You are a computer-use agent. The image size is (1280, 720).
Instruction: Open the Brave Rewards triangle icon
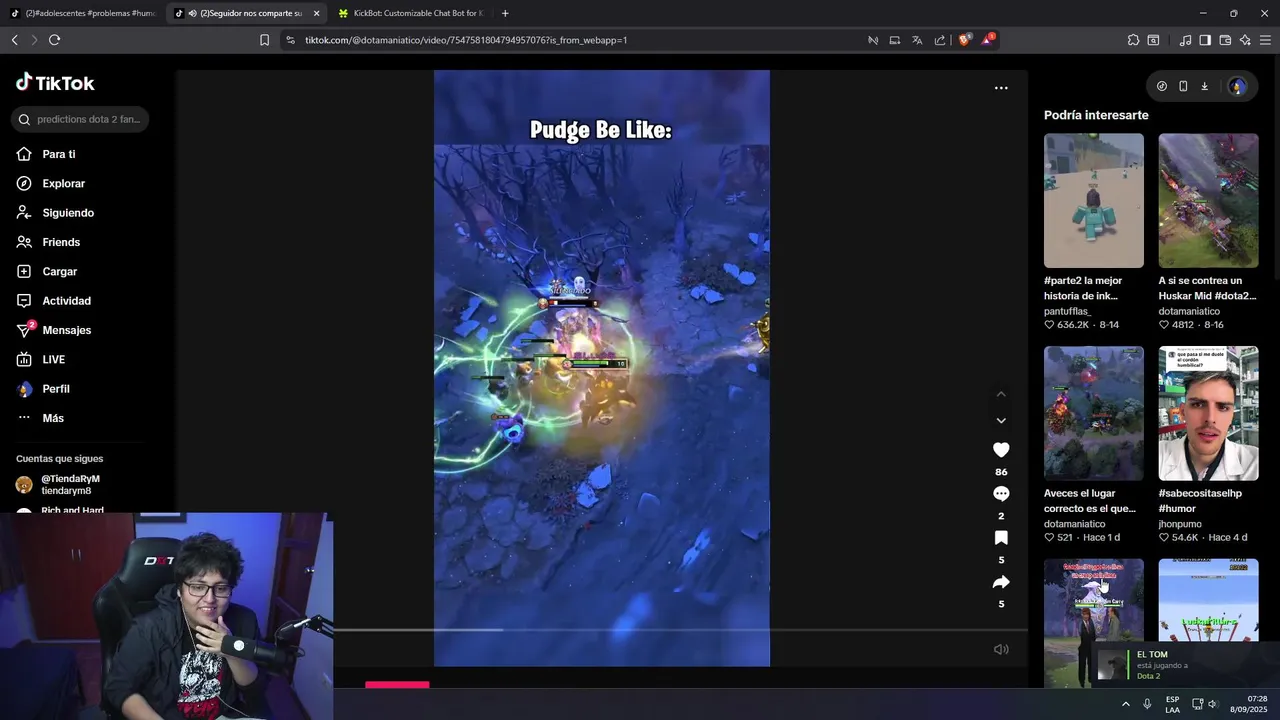[988, 40]
